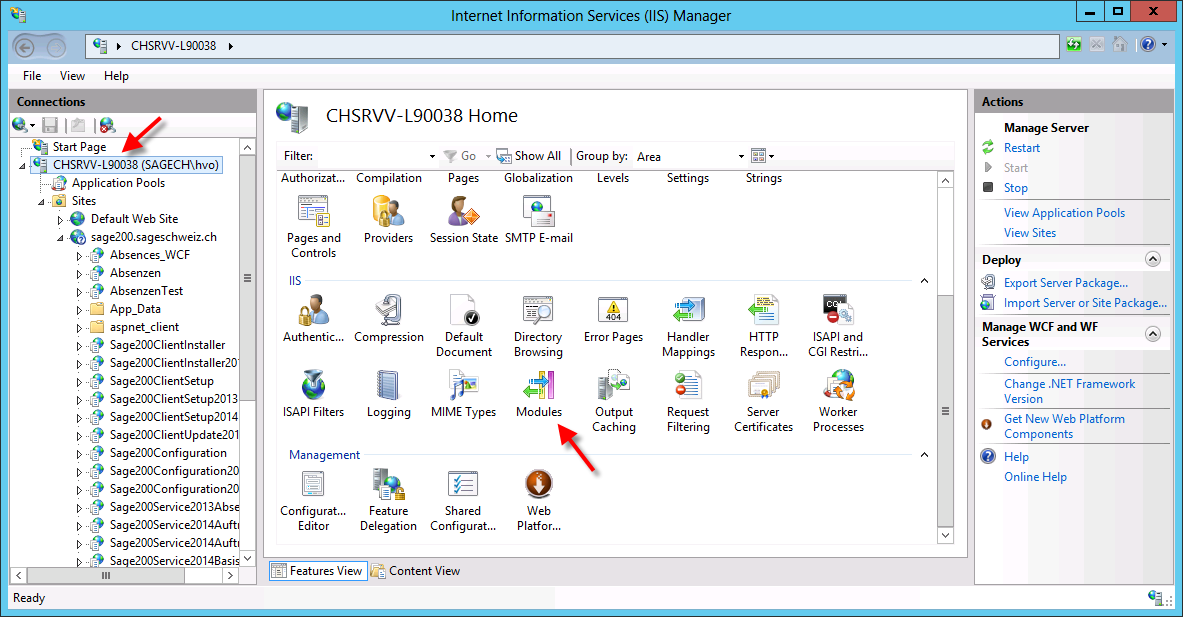Click Change .NET Framework Version link

1069,391
